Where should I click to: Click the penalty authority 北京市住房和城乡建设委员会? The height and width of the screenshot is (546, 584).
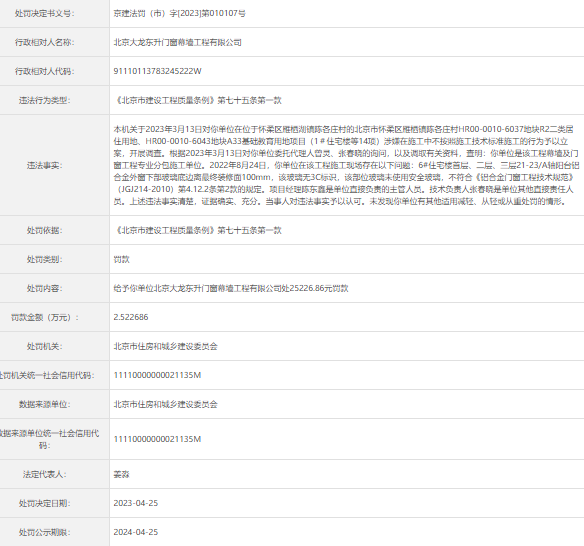pyautogui.click(x=165, y=346)
